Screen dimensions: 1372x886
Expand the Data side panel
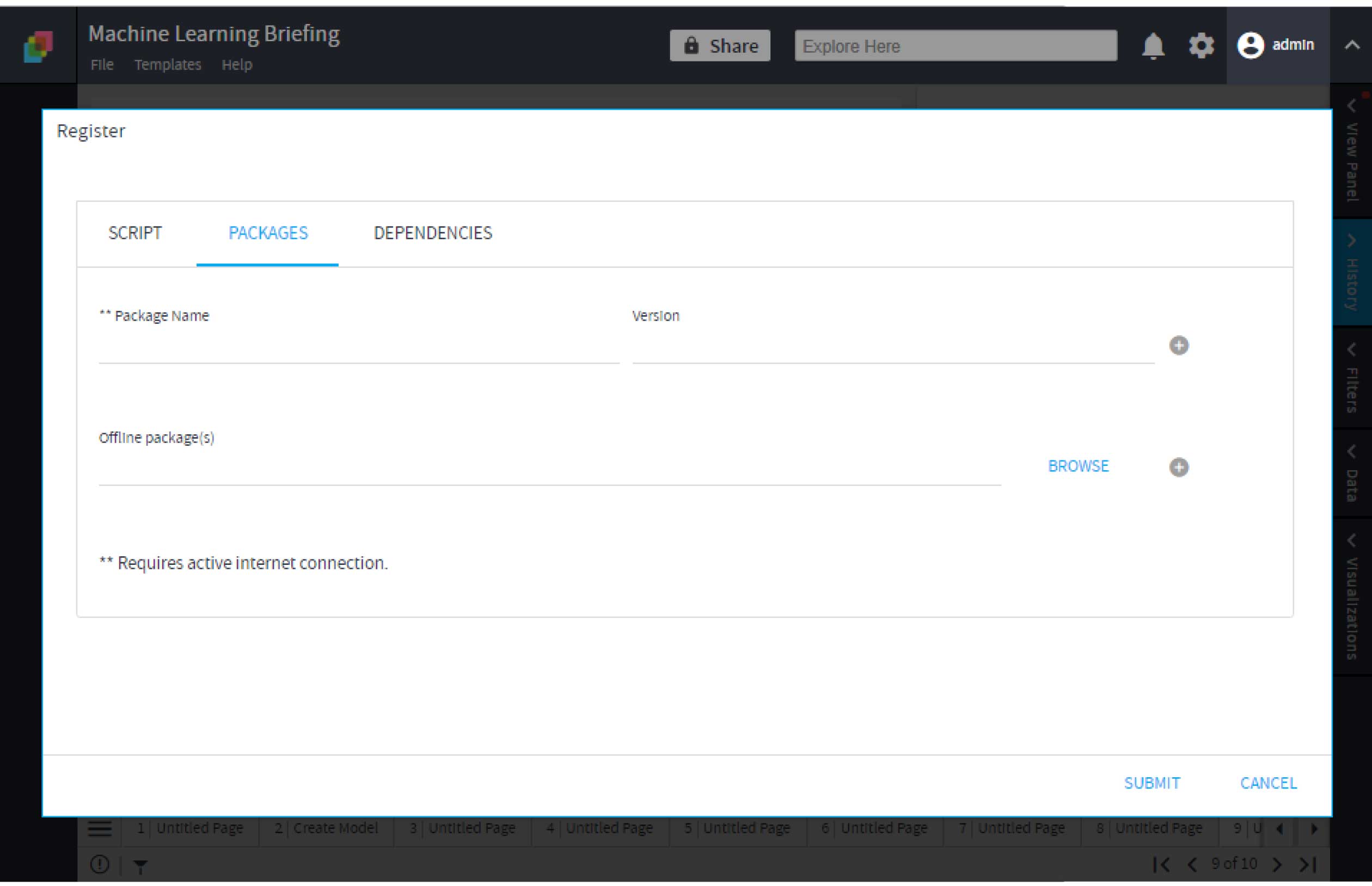1352,473
